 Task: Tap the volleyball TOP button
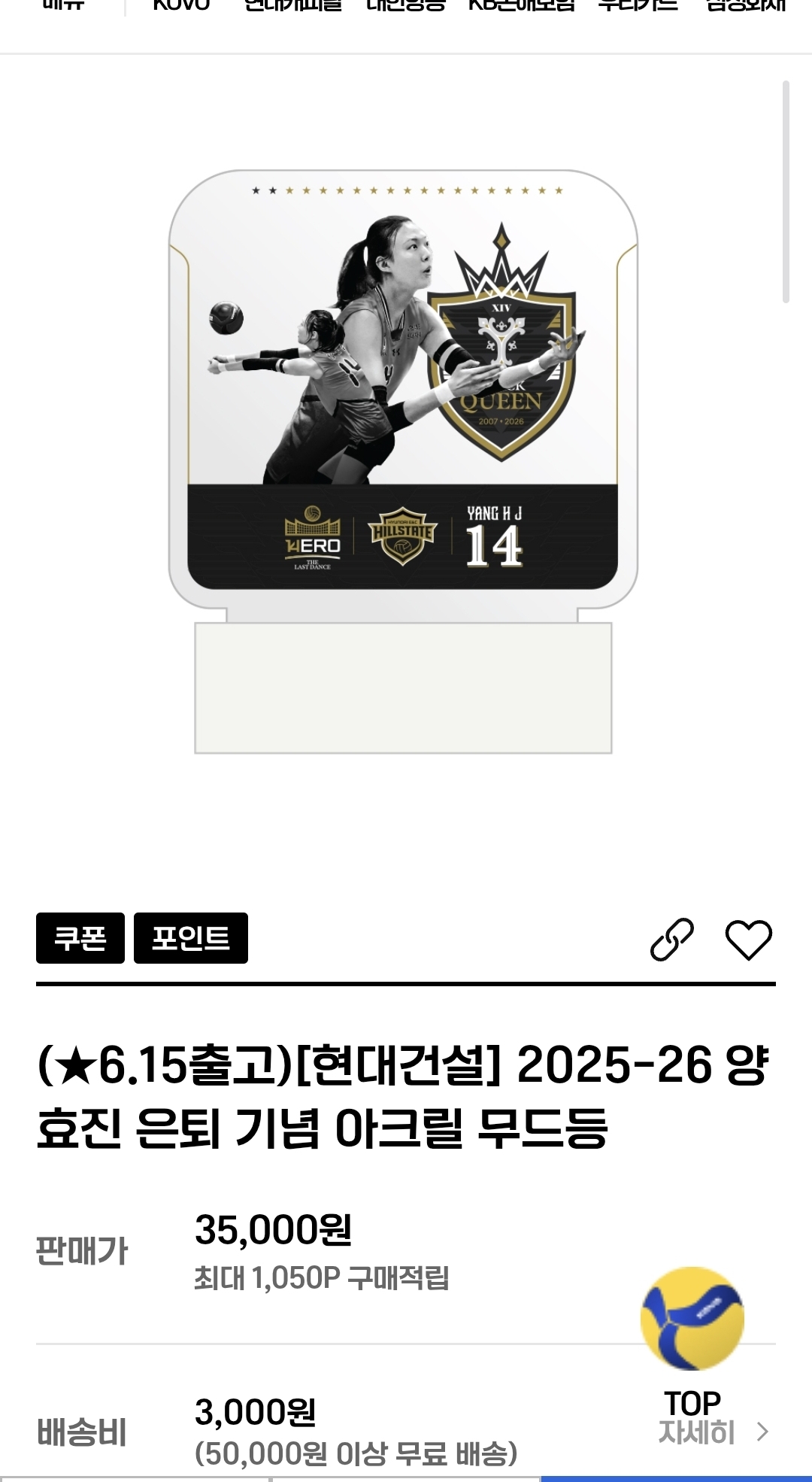pyautogui.click(x=692, y=1341)
